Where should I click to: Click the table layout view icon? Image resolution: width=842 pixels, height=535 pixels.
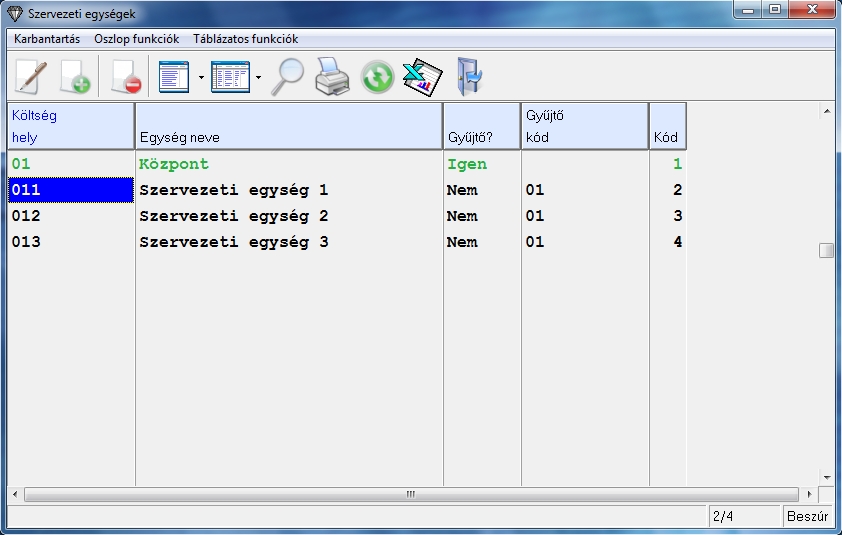230,77
